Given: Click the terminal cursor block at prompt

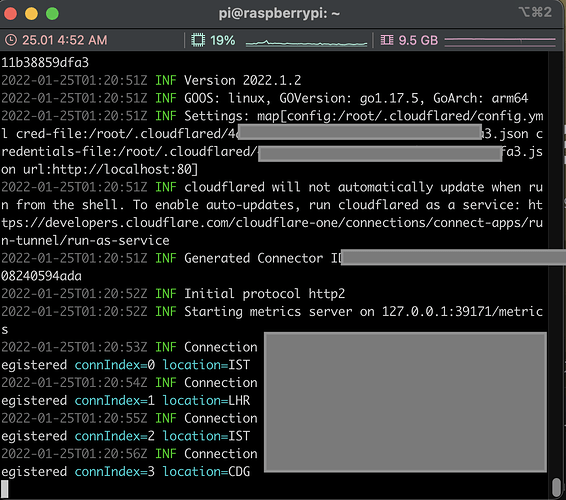Looking at the screenshot, I should (5, 489).
